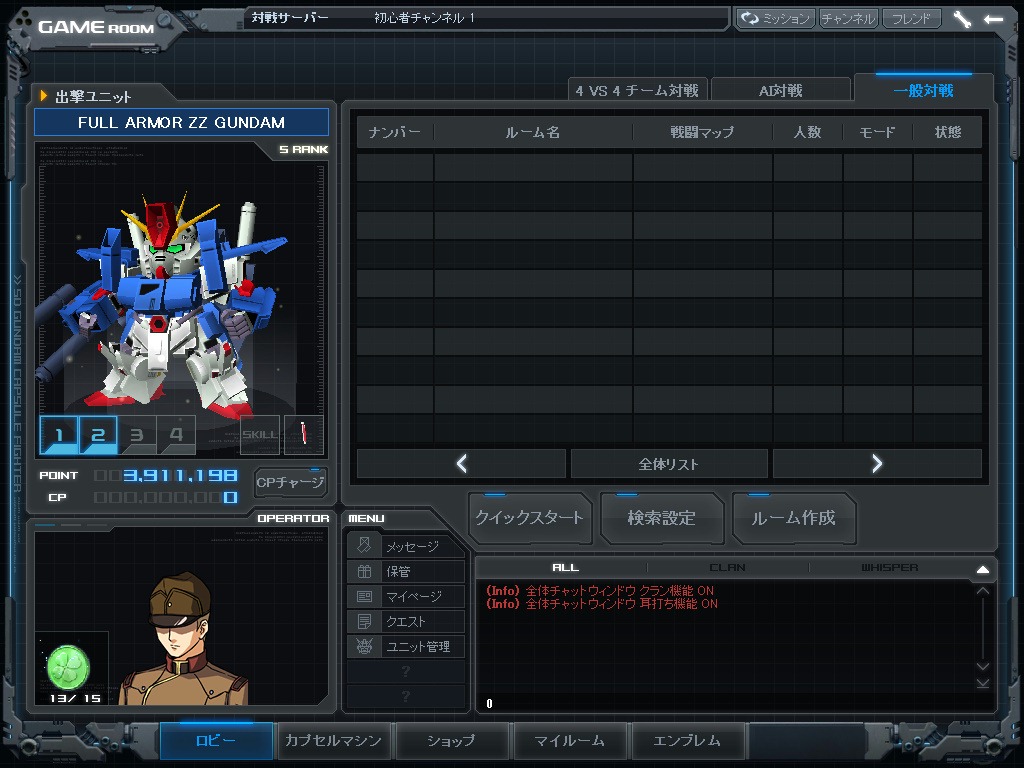Go to previous room list page
Screen dimensions: 1024x768
pos(461,464)
